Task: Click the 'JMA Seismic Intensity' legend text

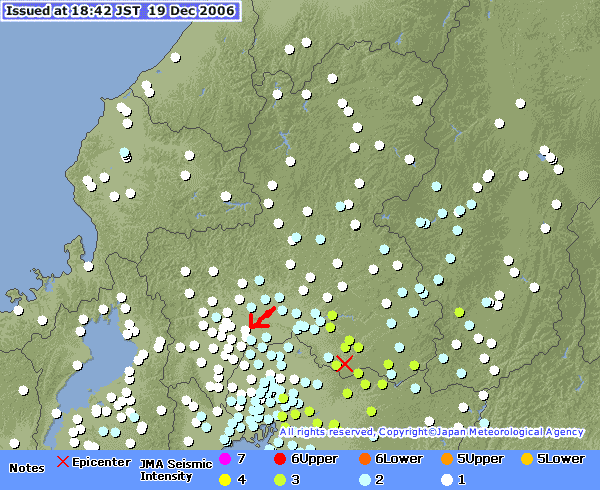Action: [x=176, y=470]
